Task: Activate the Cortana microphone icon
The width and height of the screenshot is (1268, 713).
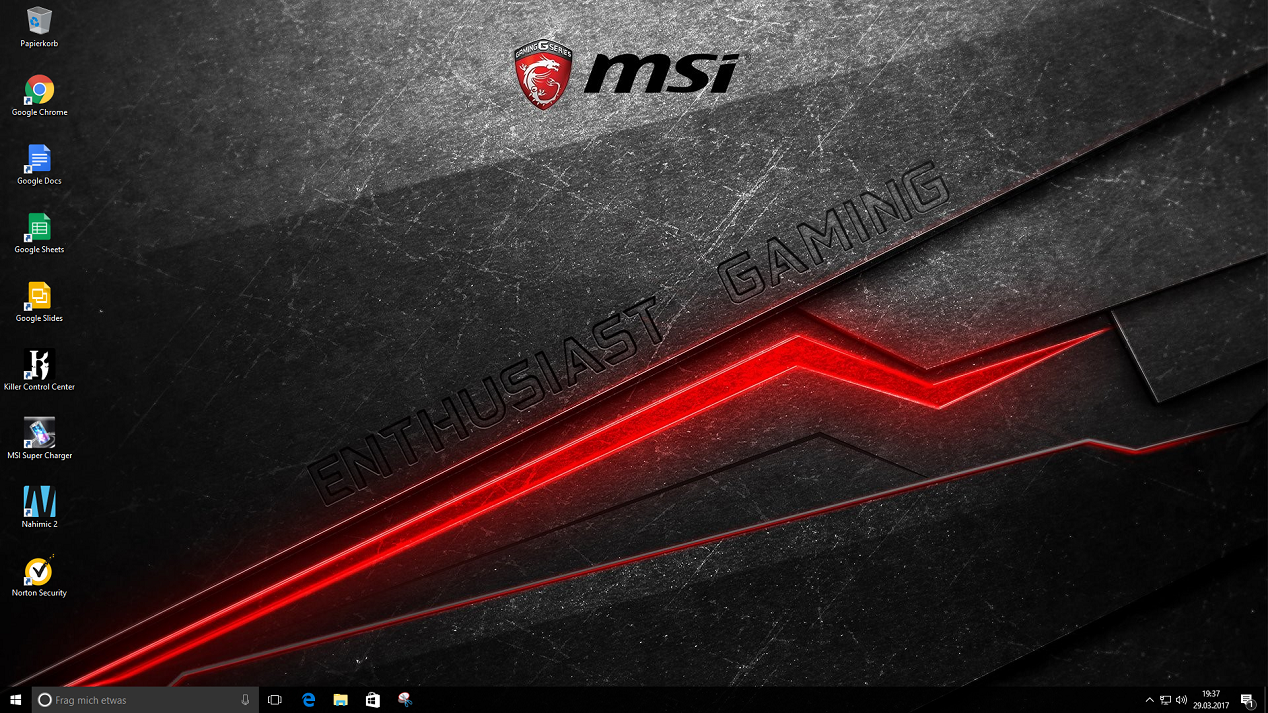Action: tap(245, 700)
